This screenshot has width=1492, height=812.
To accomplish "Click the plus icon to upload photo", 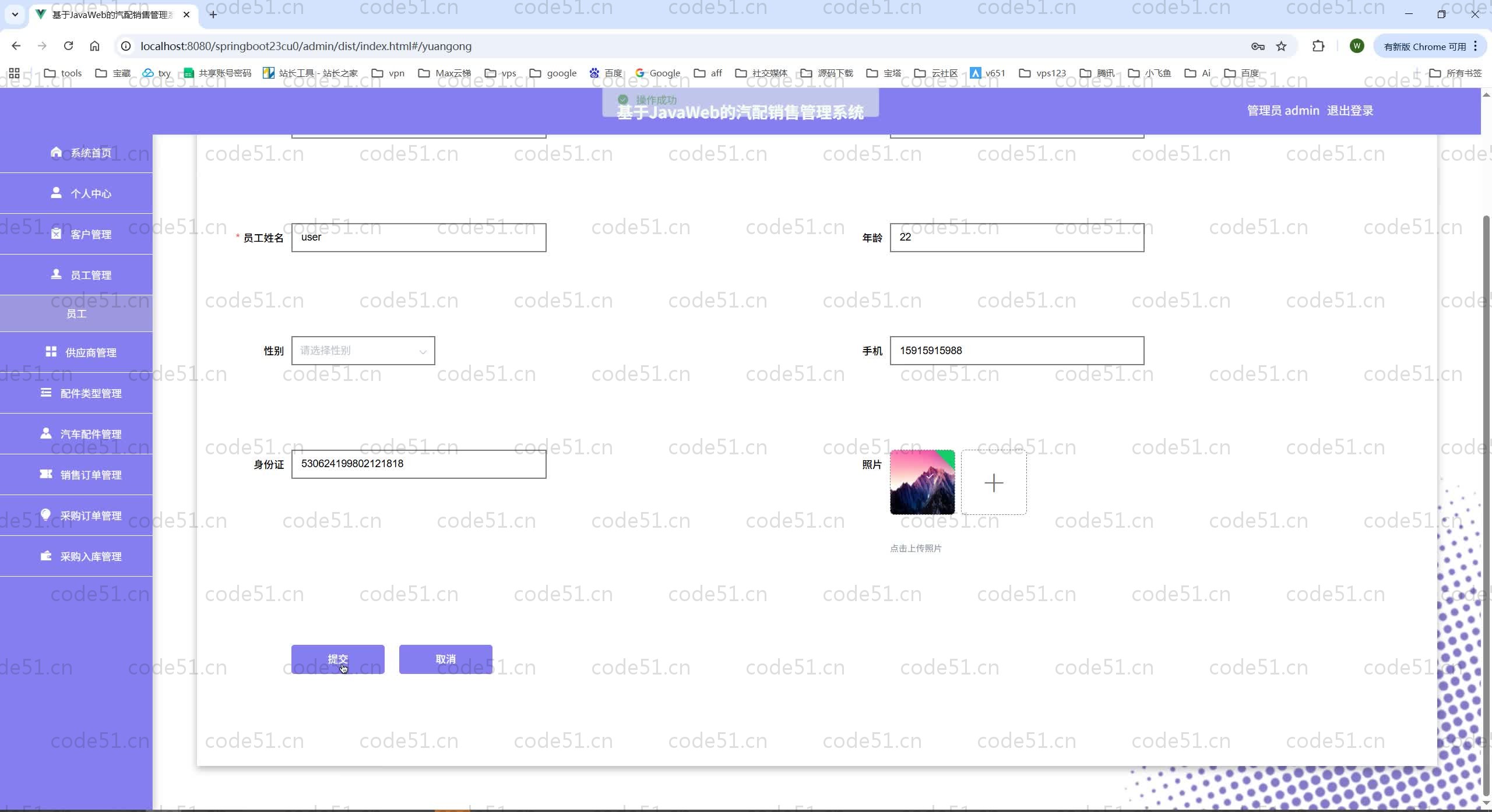I will point(993,482).
